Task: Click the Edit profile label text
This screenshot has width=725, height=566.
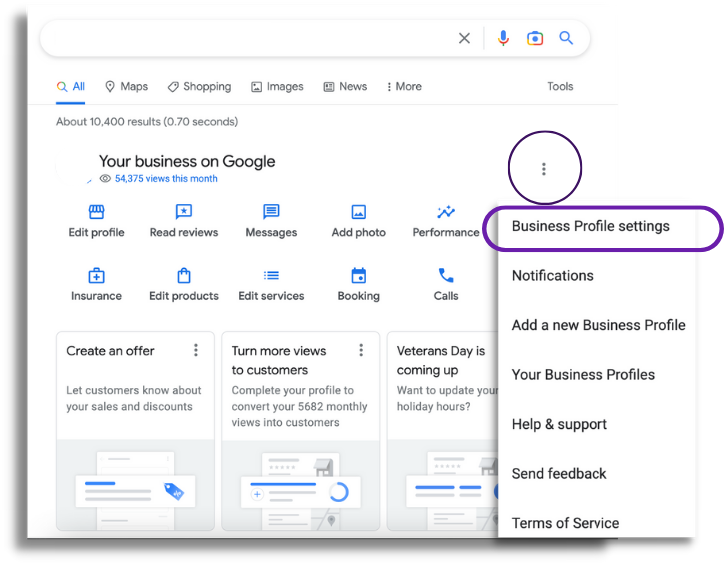Action: (x=96, y=232)
